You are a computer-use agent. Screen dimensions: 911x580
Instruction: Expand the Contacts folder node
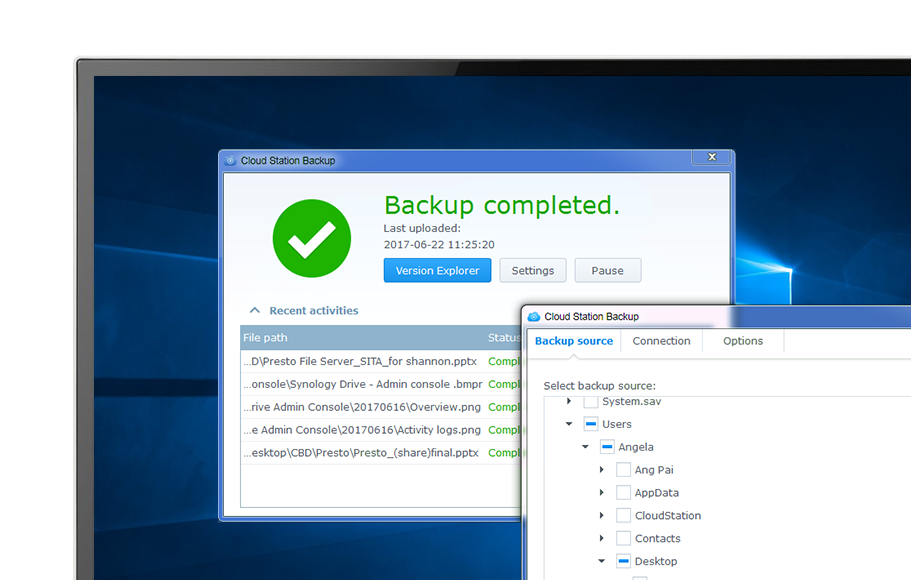(x=601, y=538)
